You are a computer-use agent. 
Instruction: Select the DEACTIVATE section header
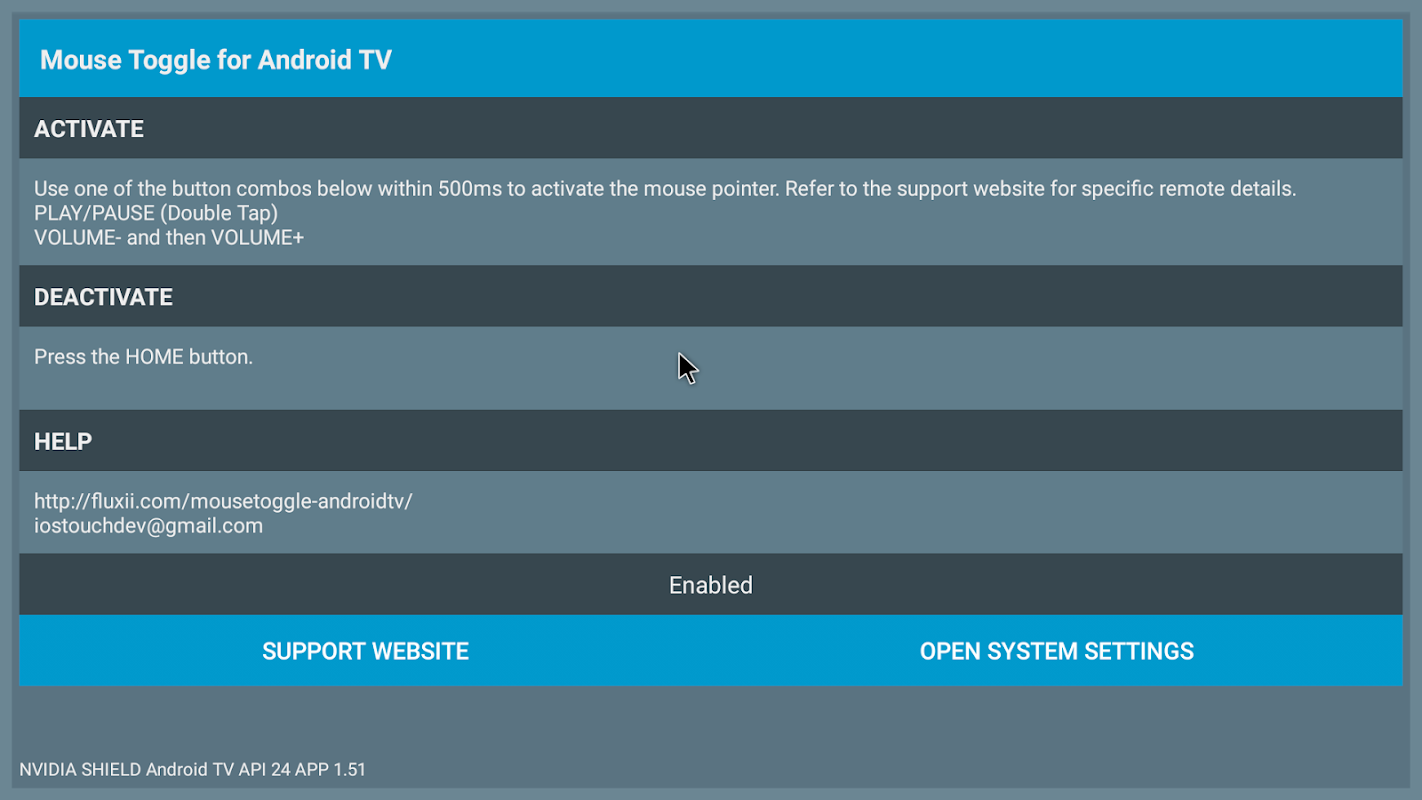711,297
